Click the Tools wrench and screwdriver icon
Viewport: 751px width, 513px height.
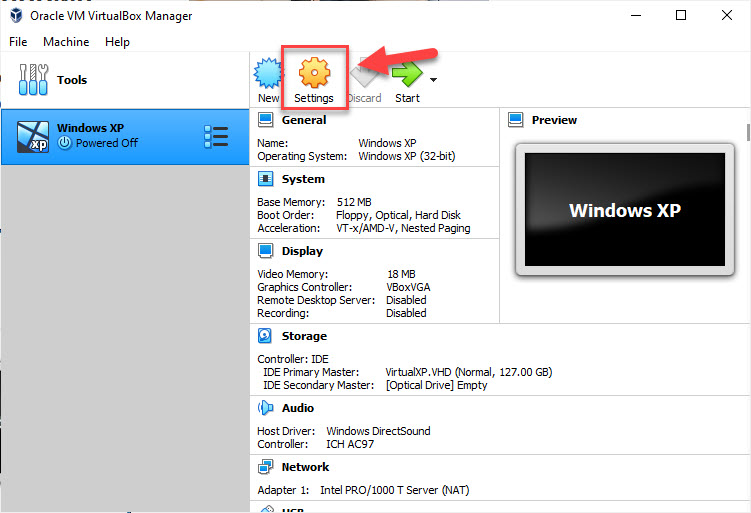pos(33,80)
